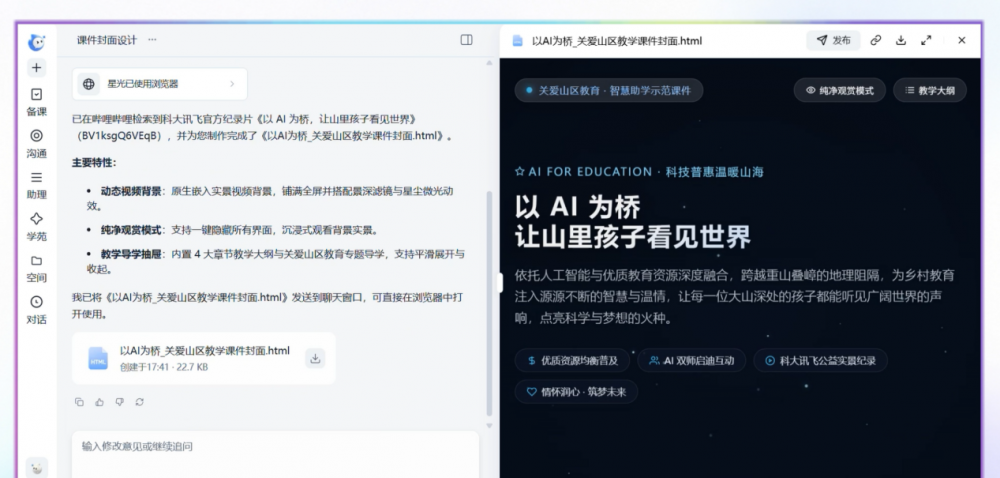Open the 助理 section in sidebar

[36, 185]
